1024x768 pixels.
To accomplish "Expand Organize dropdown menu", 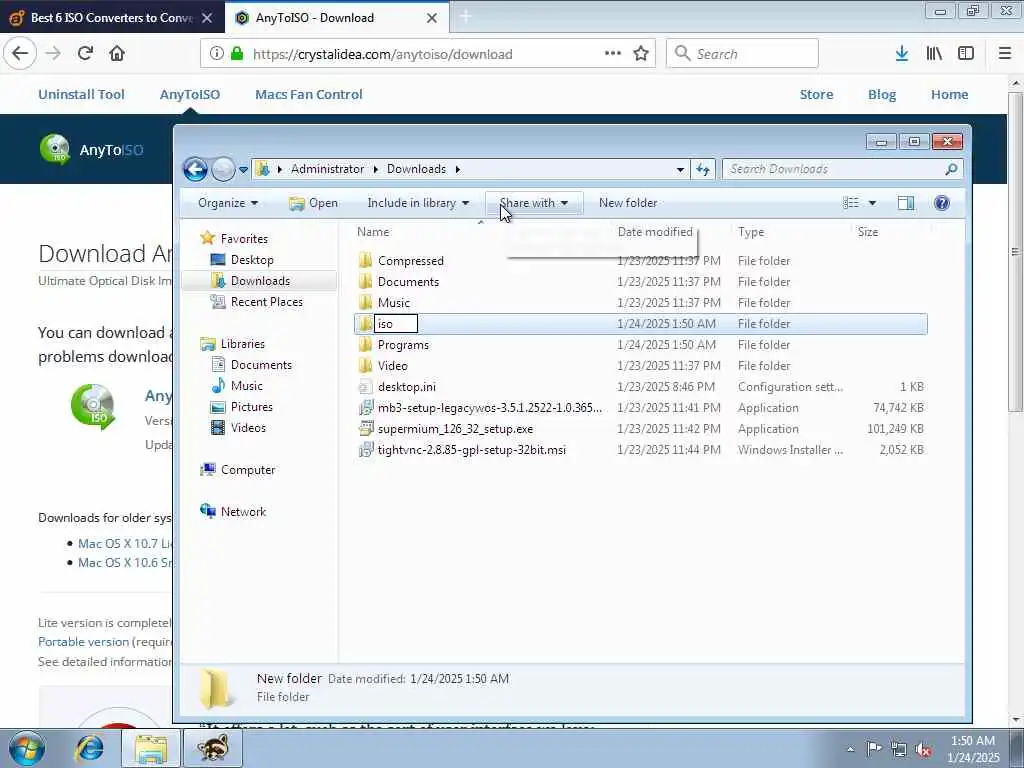I will (x=228, y=203).
